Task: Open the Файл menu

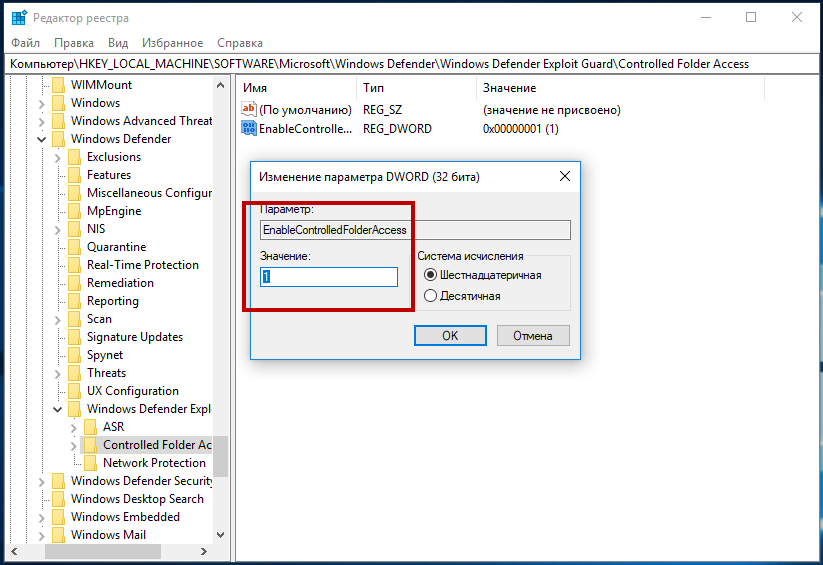Action: [25, 43]
